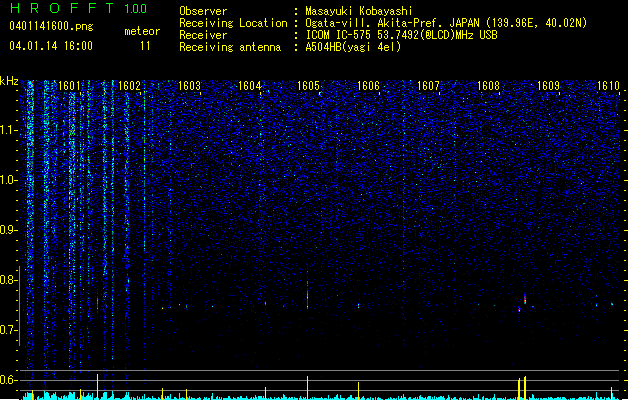Click the 1607 time marker

coord(428,86)
